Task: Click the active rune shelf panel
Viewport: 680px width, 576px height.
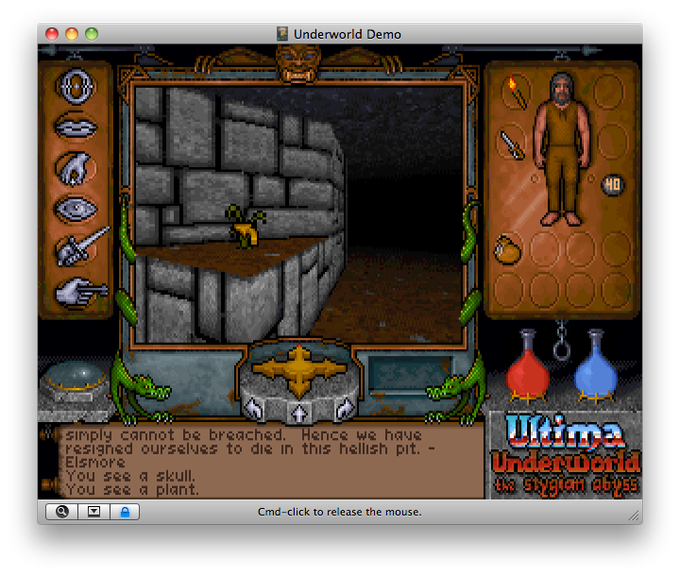Action: click(x=408, y=375)
